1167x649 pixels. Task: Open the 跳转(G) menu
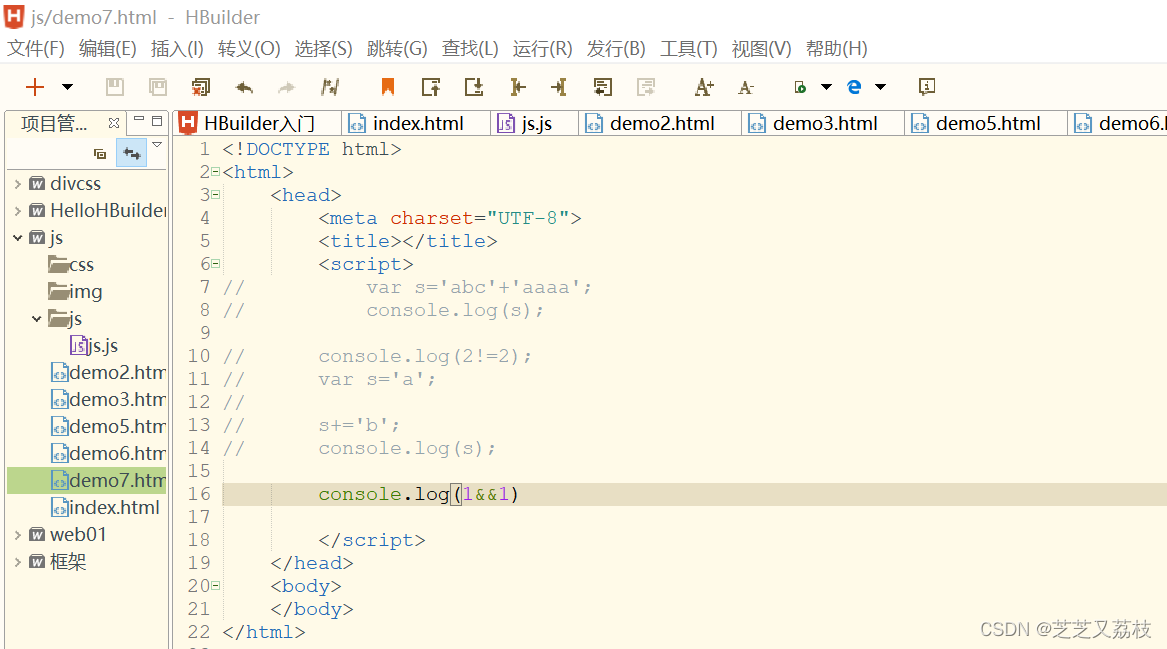click(x=397, y=49)
